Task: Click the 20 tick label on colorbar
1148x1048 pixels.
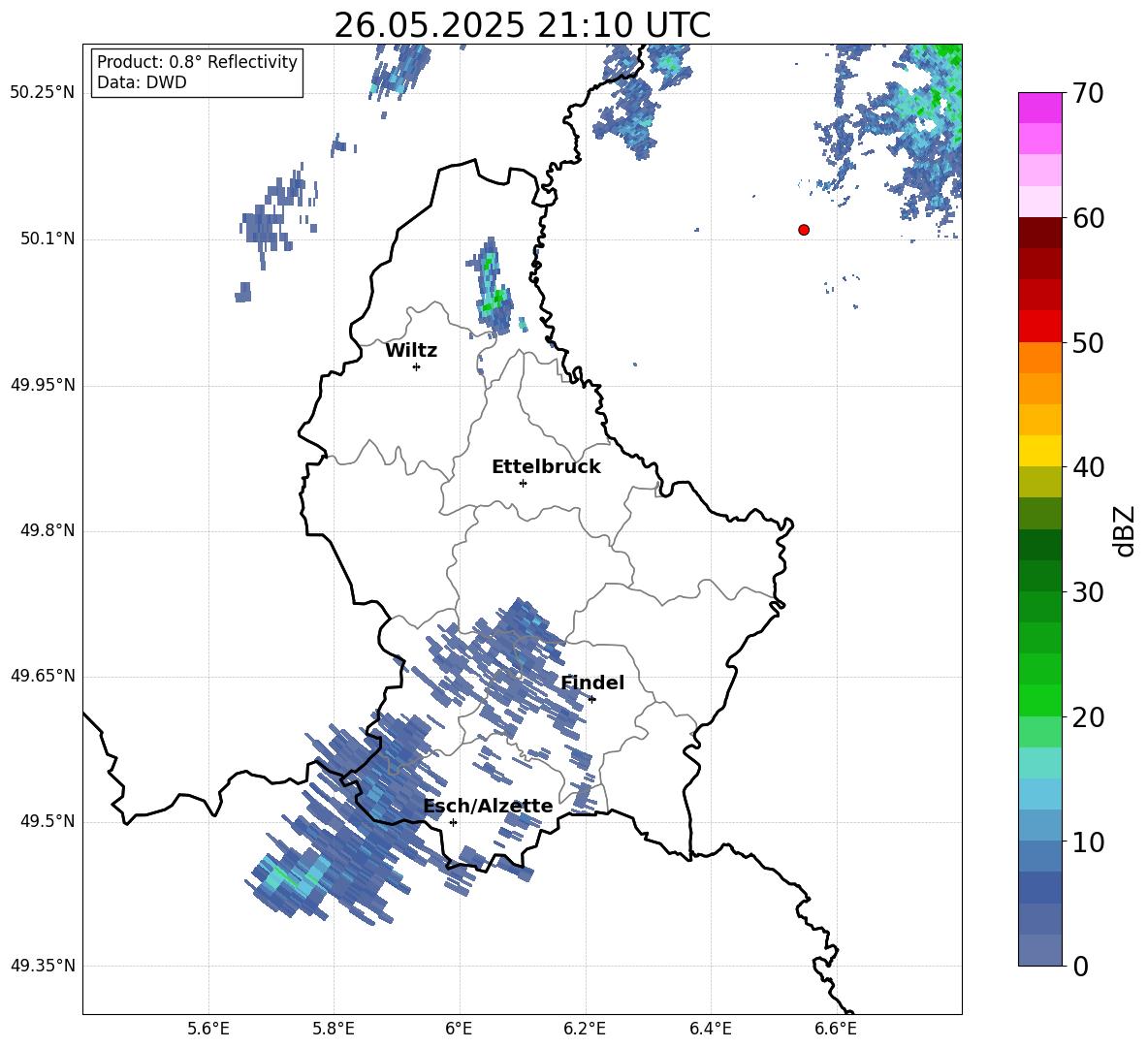Action: [x=1088, y=717]
